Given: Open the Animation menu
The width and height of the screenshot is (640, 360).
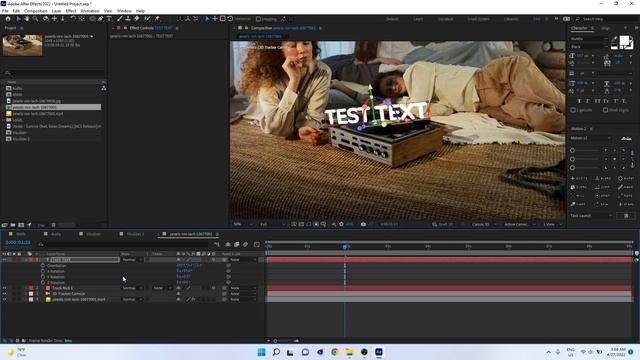Looking at the screenshot, I should pyautogui.click(x=90, y=11).
